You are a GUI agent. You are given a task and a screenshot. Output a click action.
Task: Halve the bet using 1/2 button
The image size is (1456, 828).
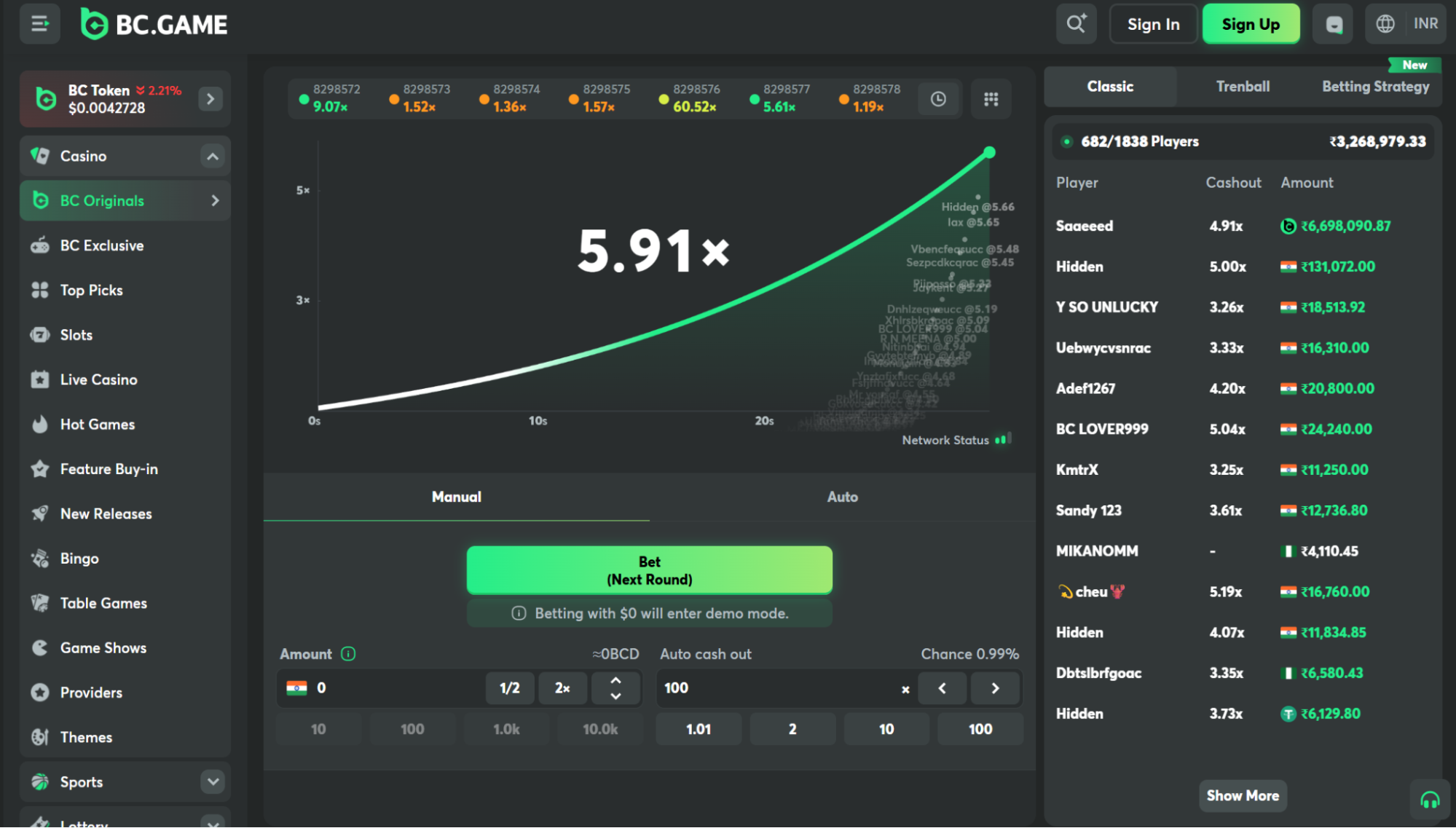tap(509, 688)
